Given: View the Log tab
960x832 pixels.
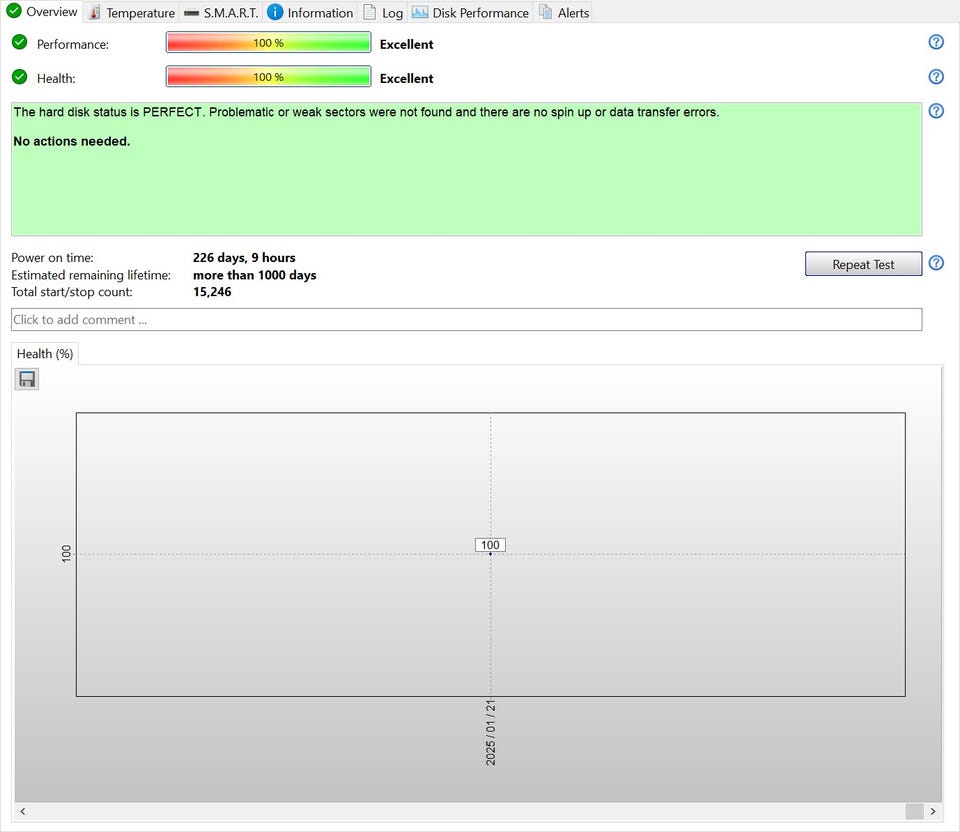Looking at the screenshot, I should [x=383, y=13].
